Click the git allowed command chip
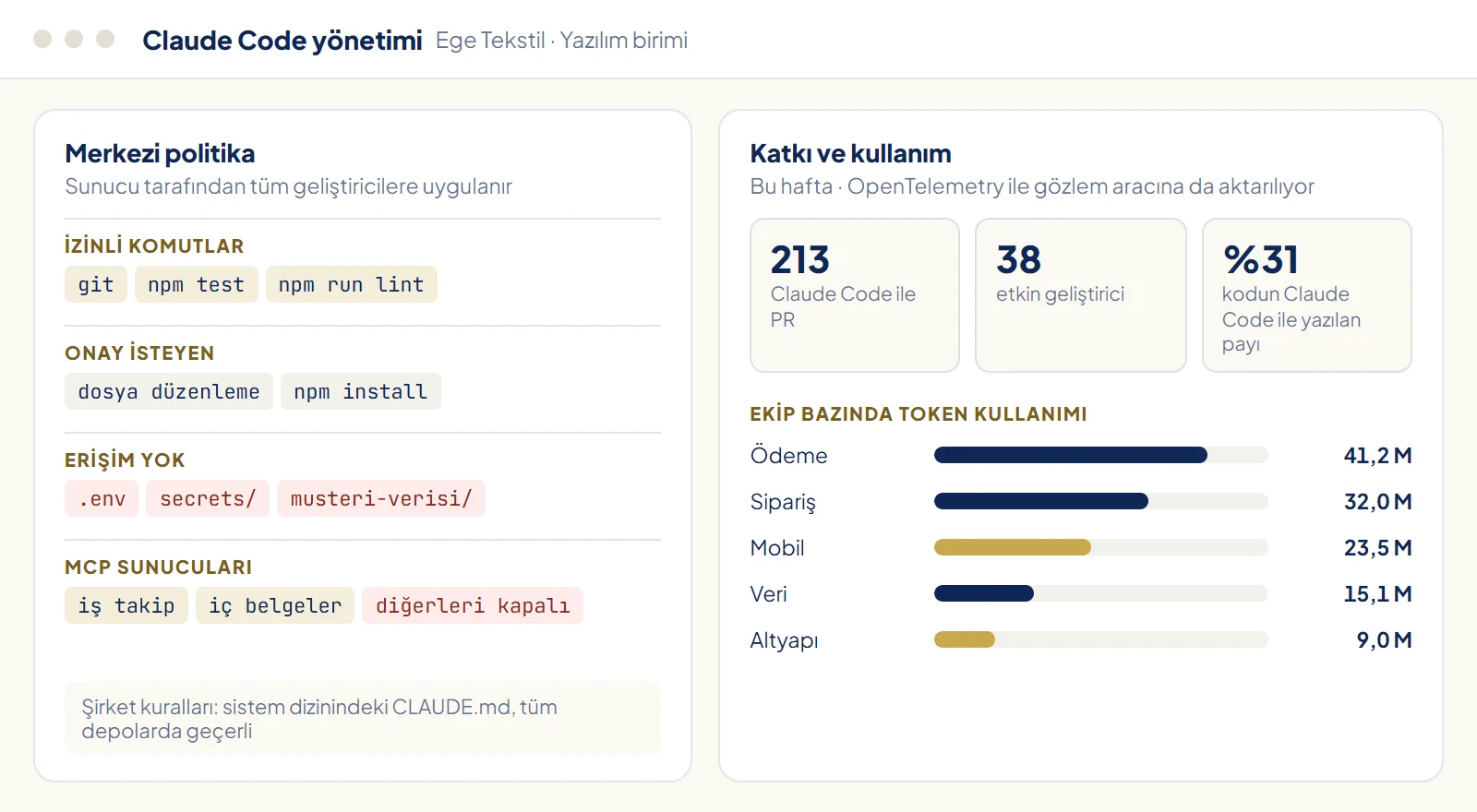1477x812 pixels. (x=96, y=284)
